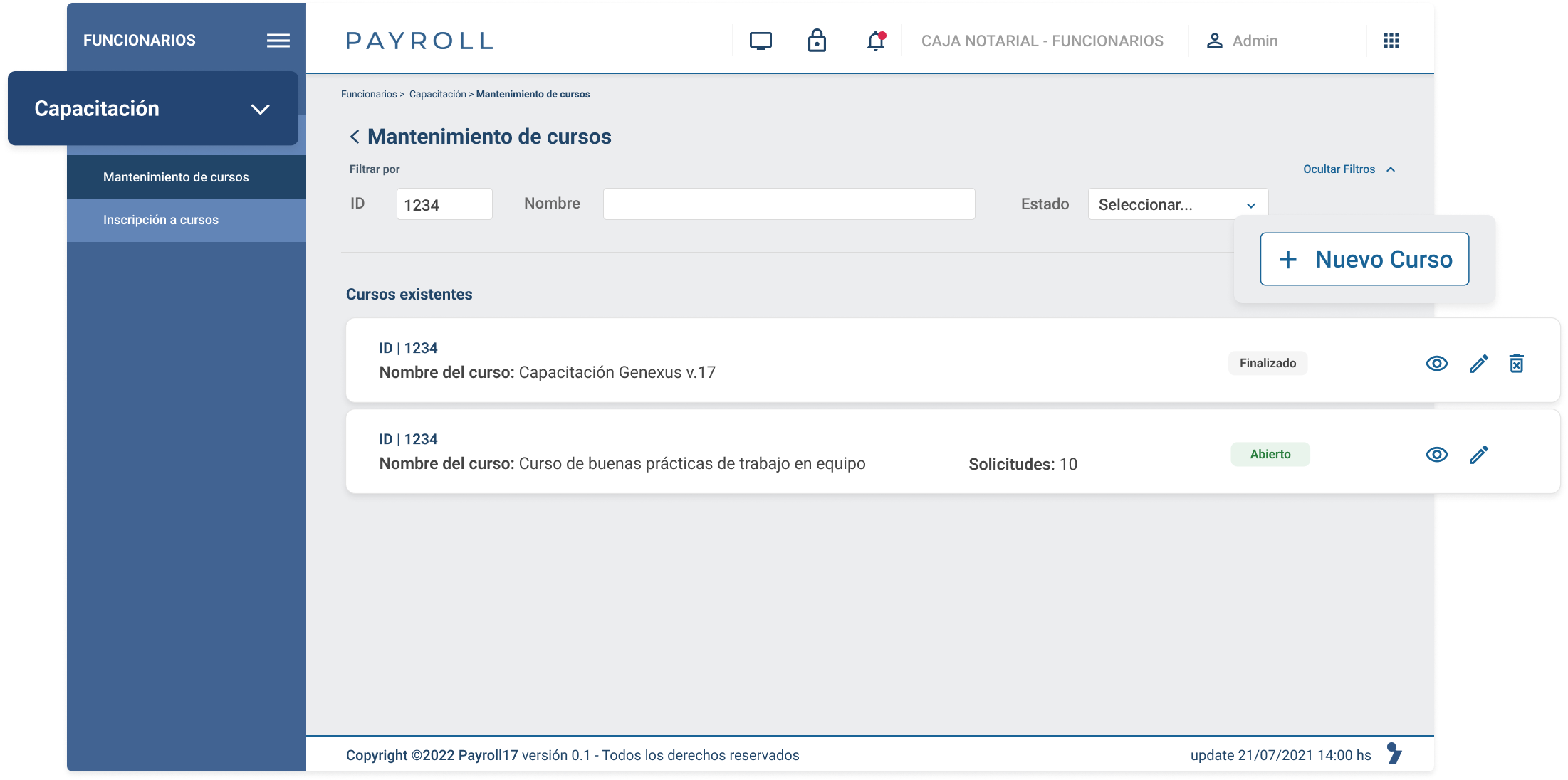Edit Capacitación Genexus v.17 course with pencil
This screenshot has height=780, width=1568.
pyautogui.click(x=1478, y=364)
